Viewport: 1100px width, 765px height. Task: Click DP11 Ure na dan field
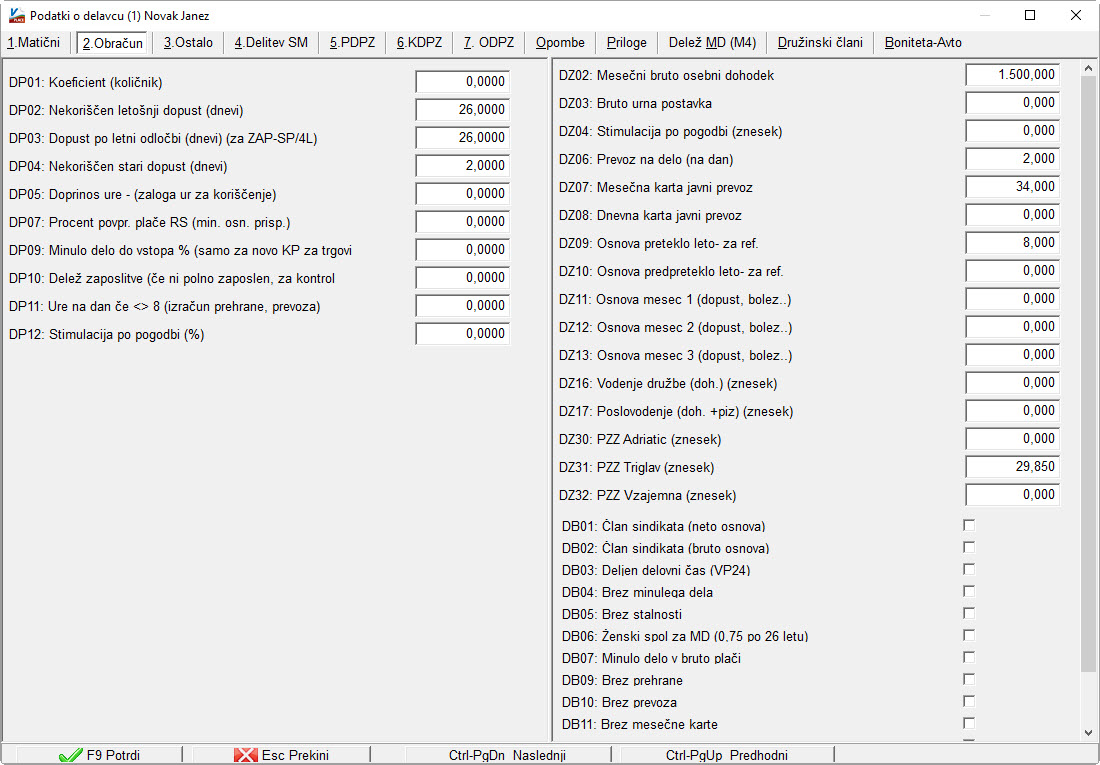click(462, 306)
